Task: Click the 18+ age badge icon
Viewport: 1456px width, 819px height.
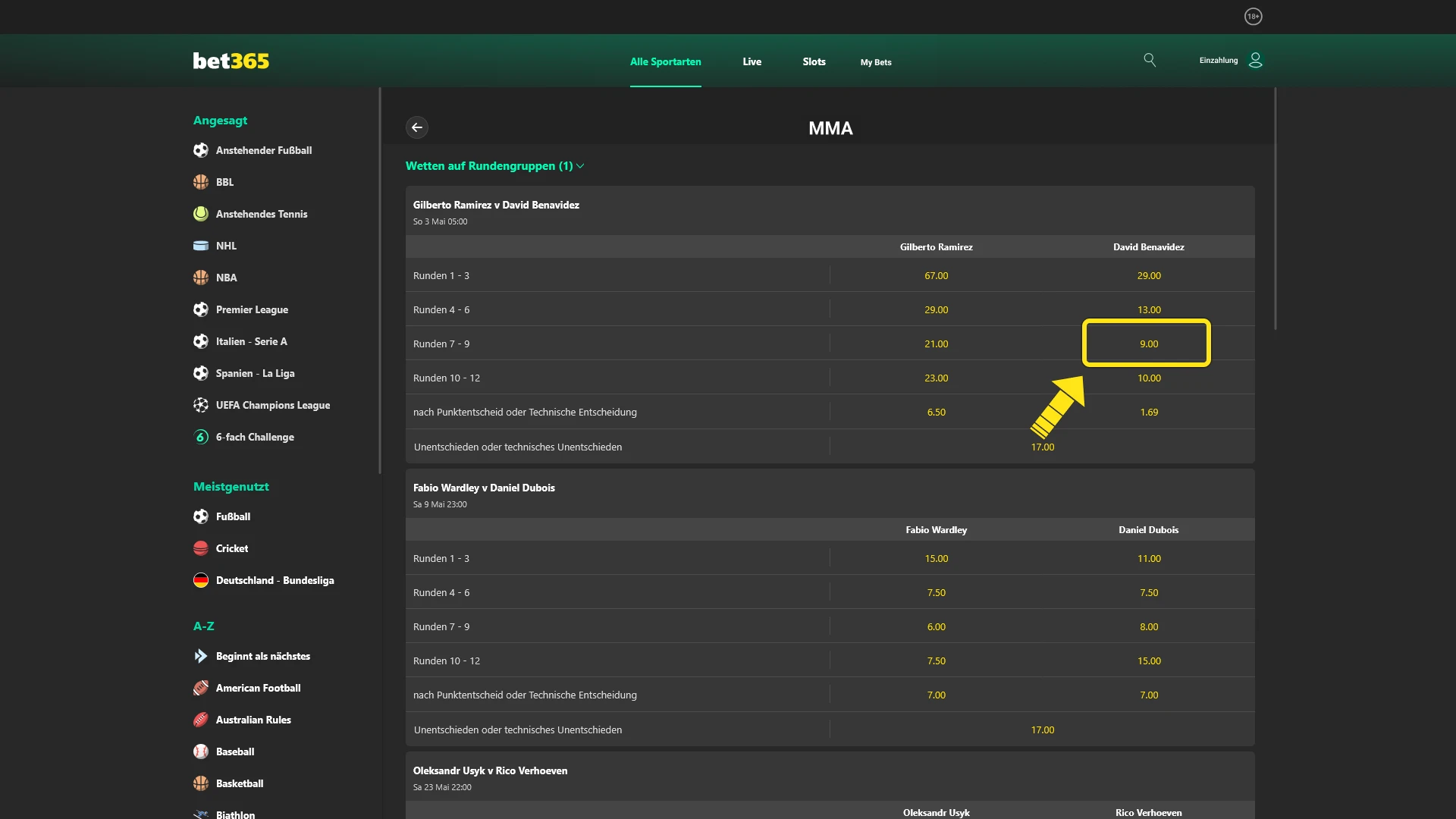Action: click(1254, 16)
